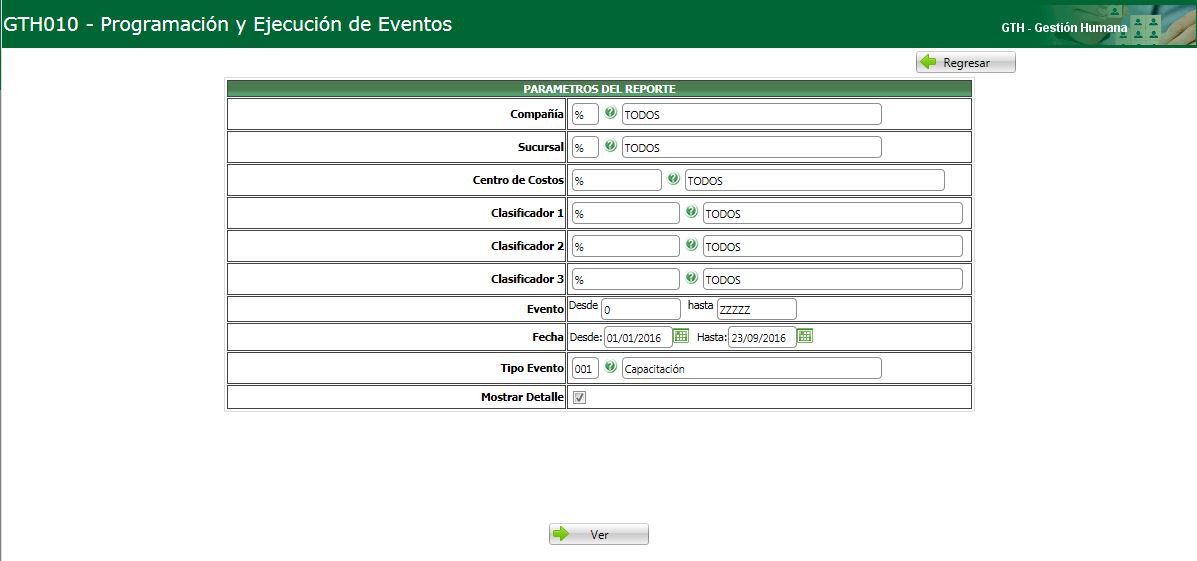Screen dimensions: 1197x561
Task: Click the PARAMETROS DEL REPORTE header
Action: (599, 89)
